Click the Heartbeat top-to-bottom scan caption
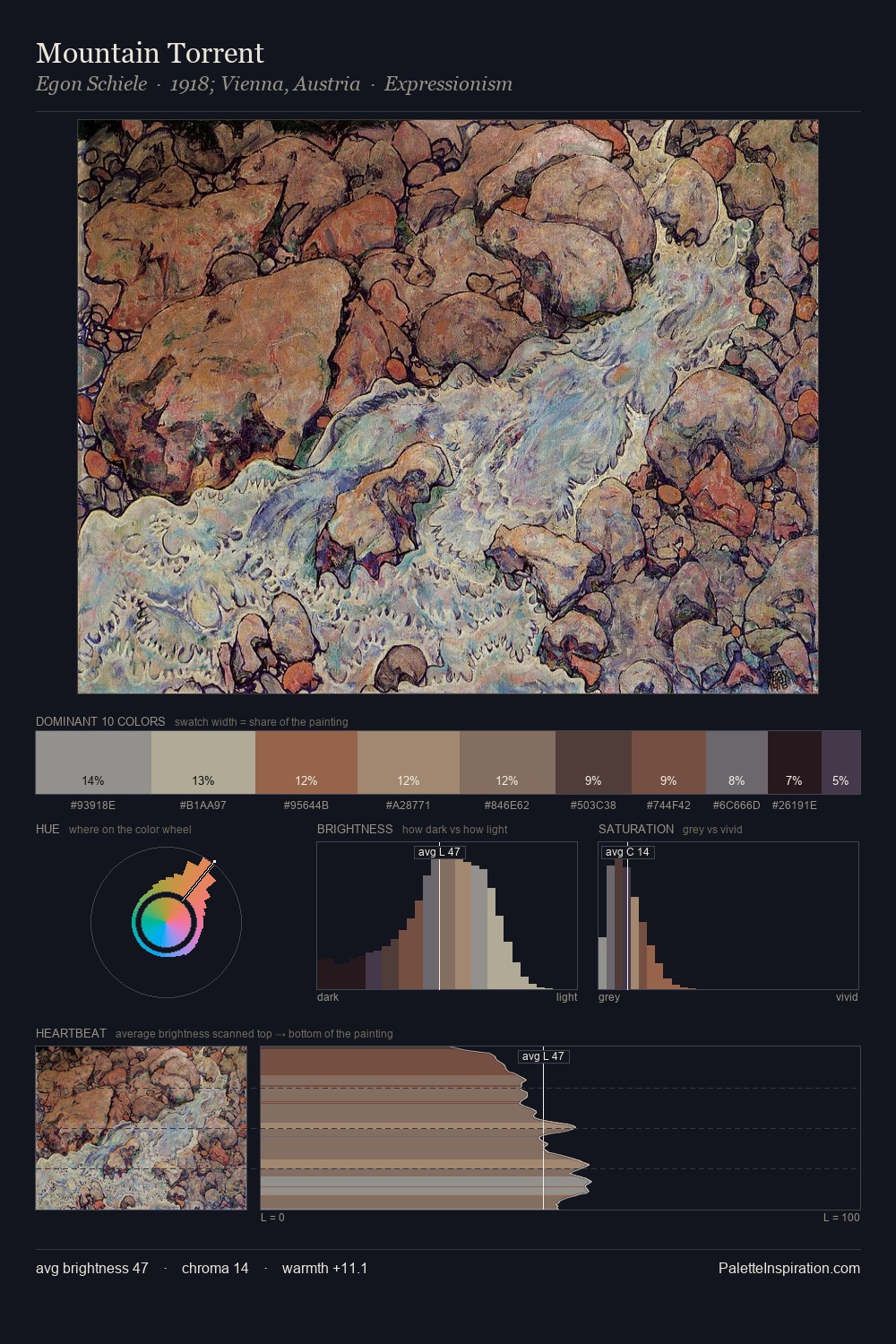Image resolution: width=896 pixels, height=1344 pixels. point(254,1034)
